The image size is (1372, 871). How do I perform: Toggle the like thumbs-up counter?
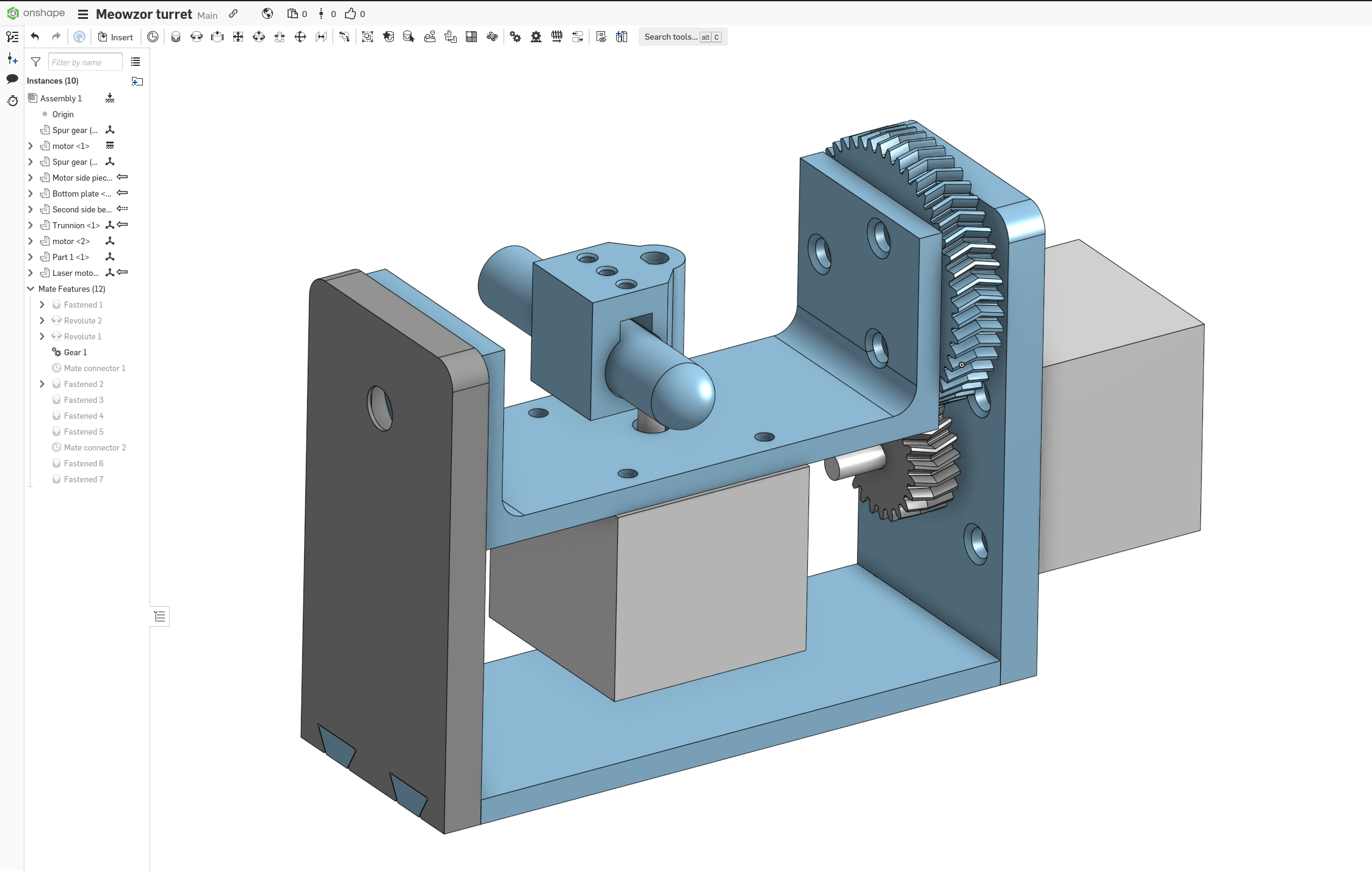coord(350,13)
